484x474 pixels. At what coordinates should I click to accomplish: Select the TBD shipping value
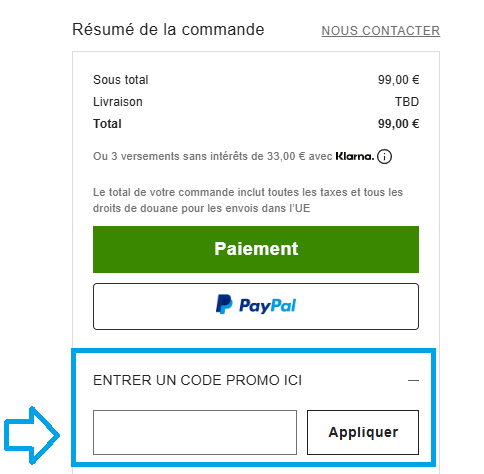(x=407, y=102)
